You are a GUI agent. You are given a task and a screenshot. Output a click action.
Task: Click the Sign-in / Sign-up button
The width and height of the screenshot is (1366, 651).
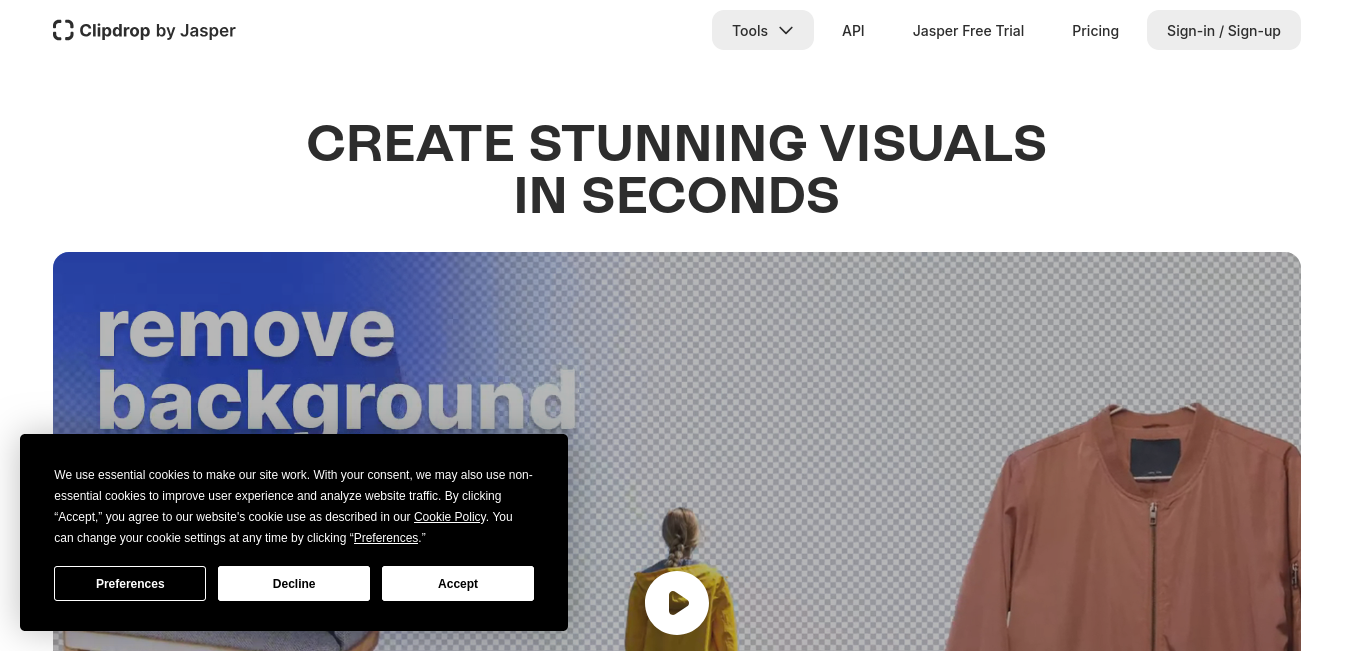pos(1224,30)
